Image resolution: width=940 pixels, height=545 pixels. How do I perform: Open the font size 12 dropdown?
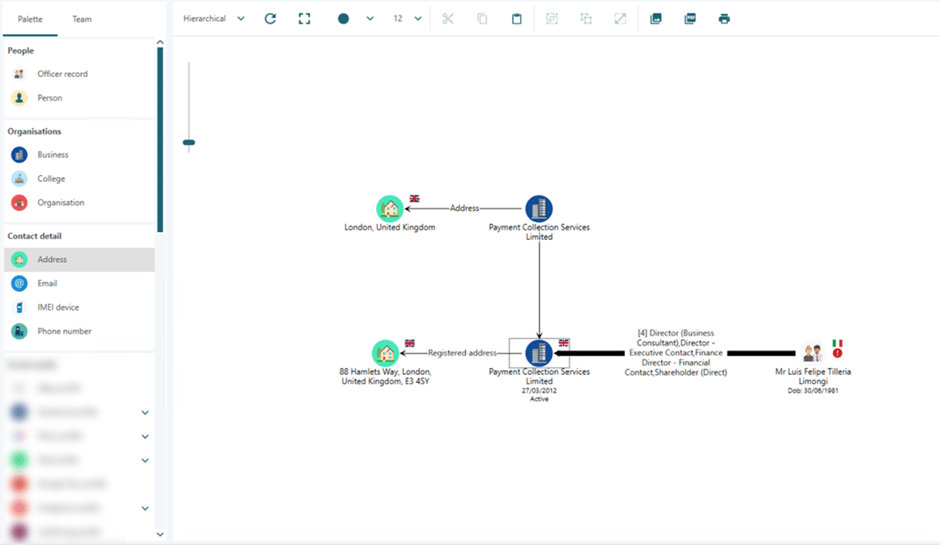pos(407,19)
